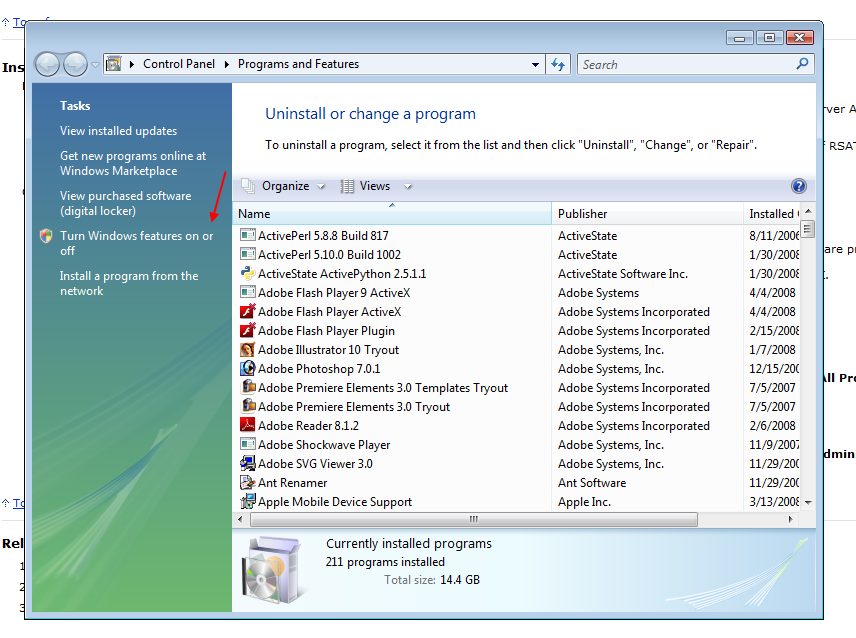Click the large installed programs box icon

click(x=271, y=570)
